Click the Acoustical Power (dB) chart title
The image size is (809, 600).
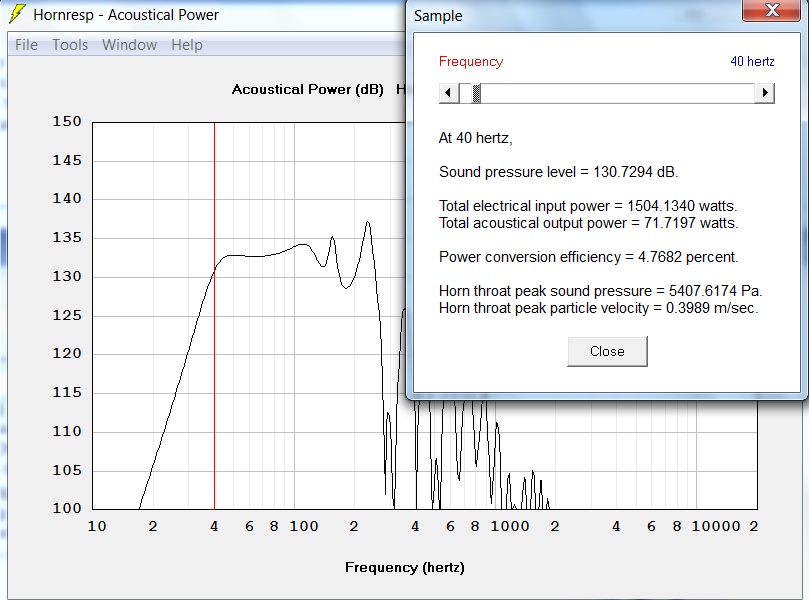[308, 89]
